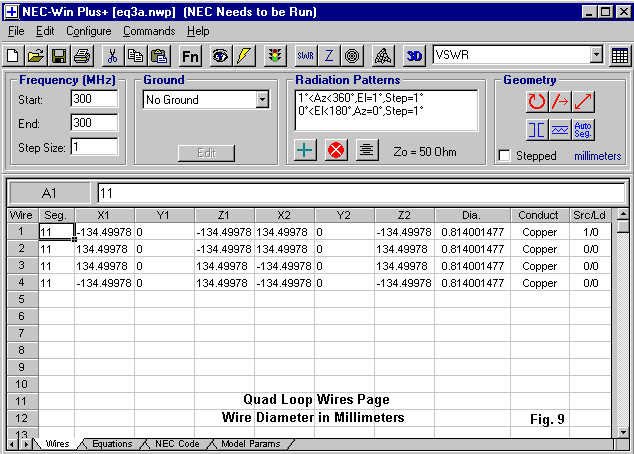Click the Print toolbar icon
The image size is (634, 454).
click(x=81, y=55)
